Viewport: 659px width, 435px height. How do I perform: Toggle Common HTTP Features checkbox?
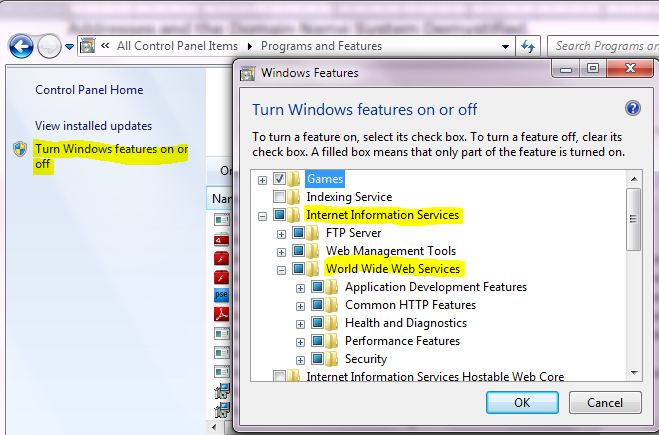(317, 305)
